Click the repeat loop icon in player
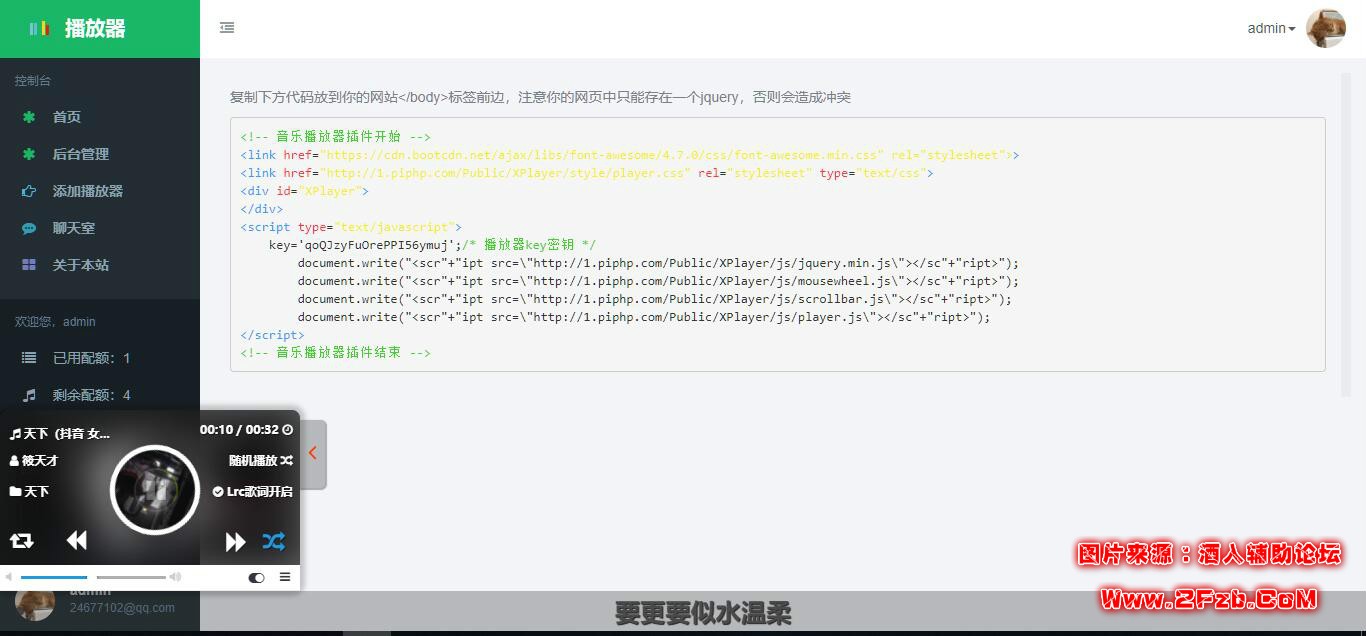This screenshot has width=1366, height=636. click(22, 541)
